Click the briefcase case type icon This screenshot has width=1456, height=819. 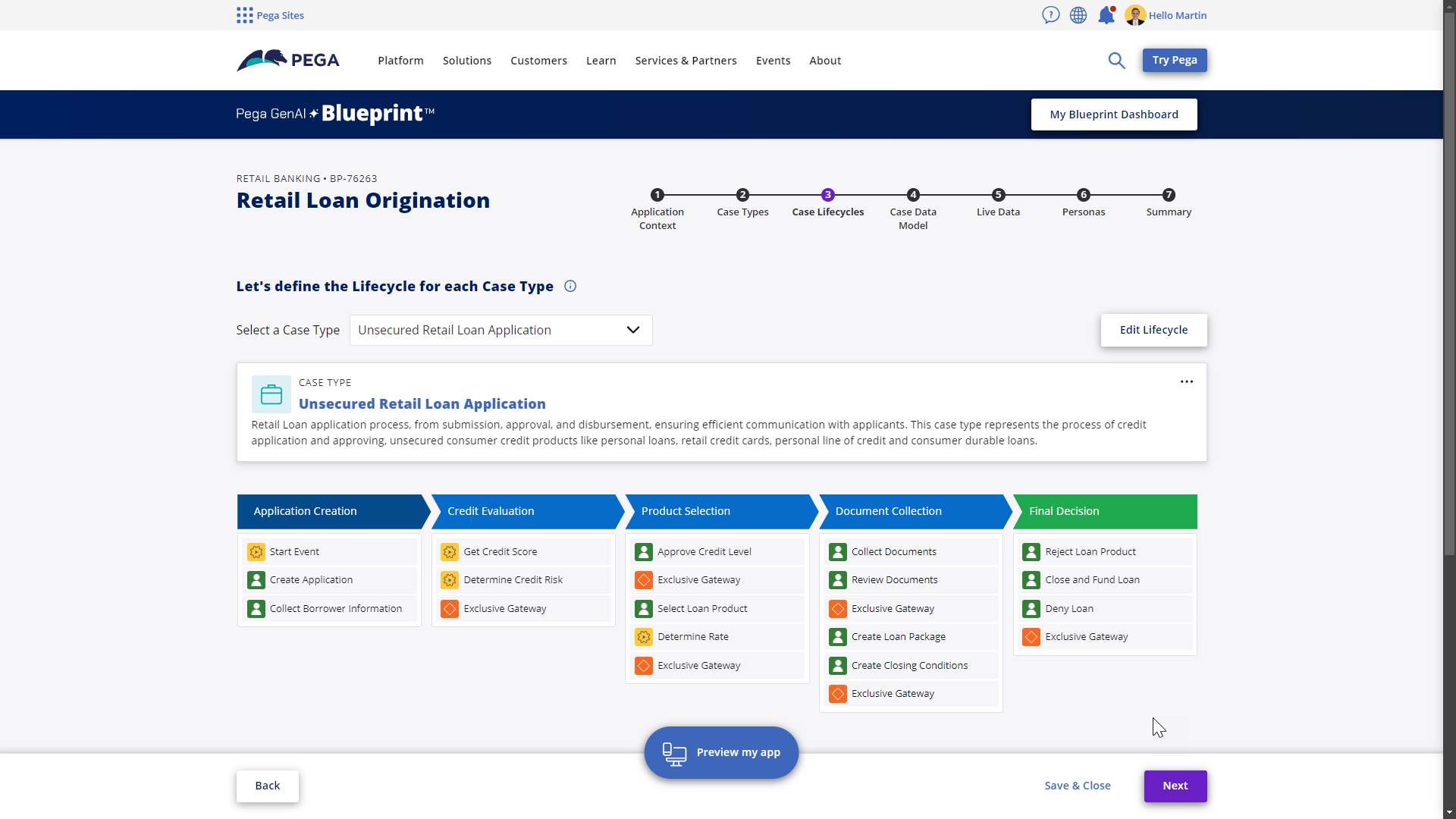271,394
